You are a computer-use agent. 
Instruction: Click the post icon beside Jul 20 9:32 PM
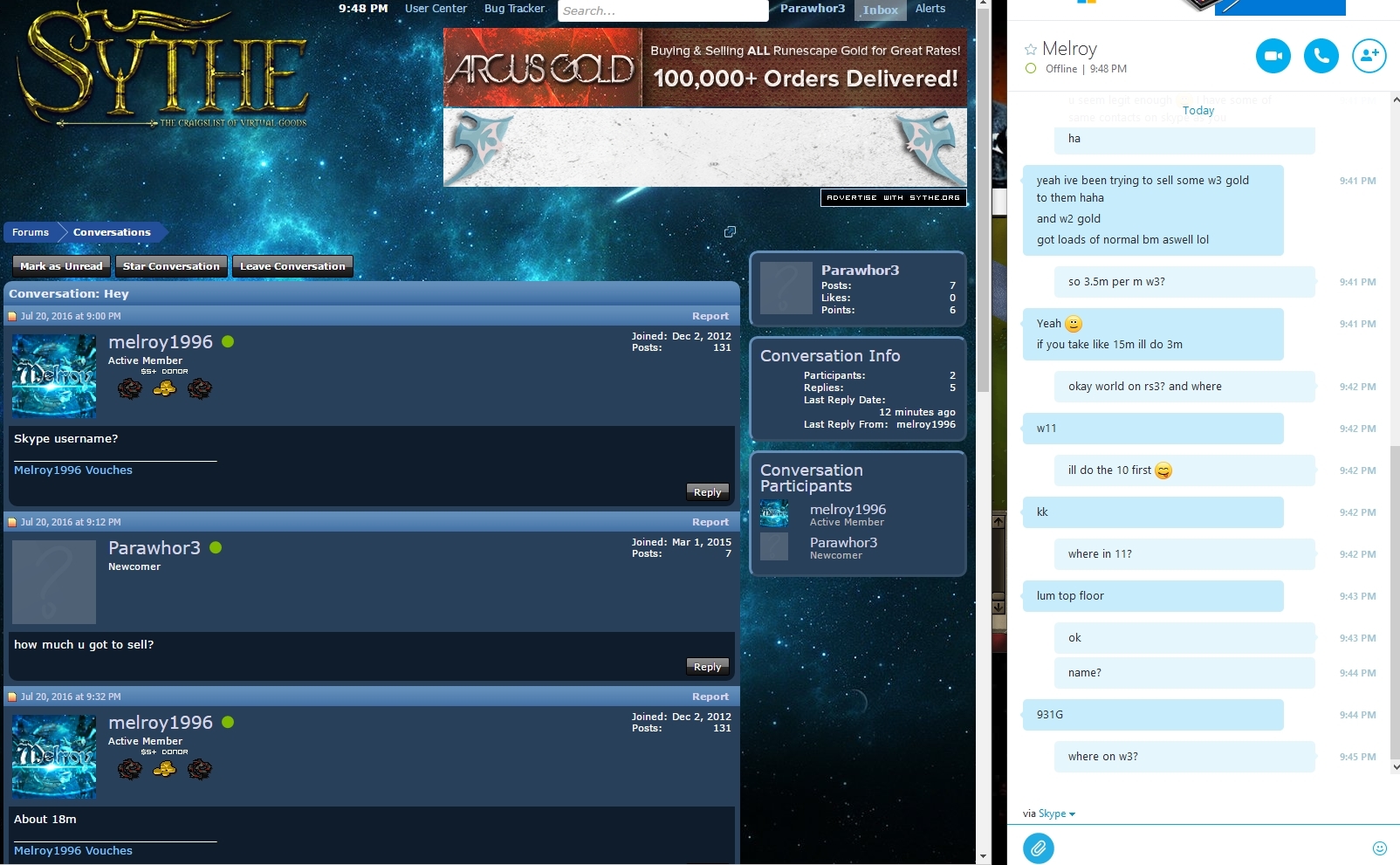12,697
